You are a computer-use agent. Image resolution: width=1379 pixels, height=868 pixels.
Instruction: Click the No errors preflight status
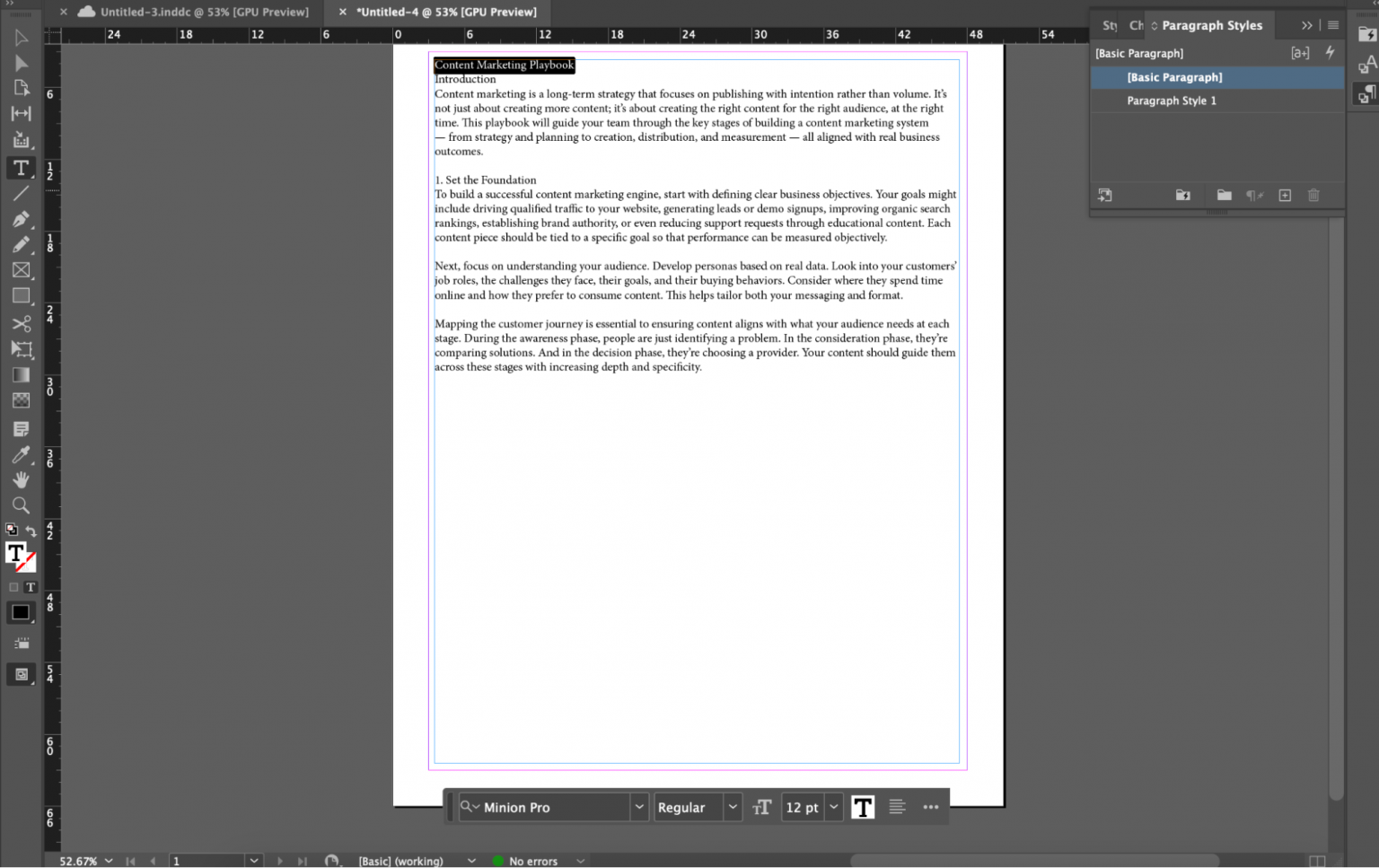(532, 861)
